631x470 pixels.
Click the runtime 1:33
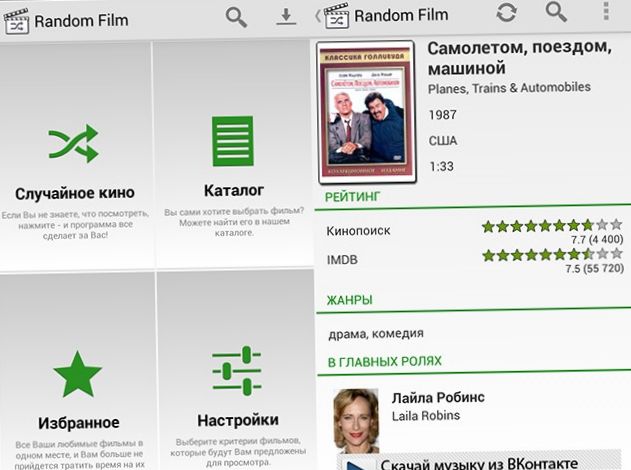[441, 166]
